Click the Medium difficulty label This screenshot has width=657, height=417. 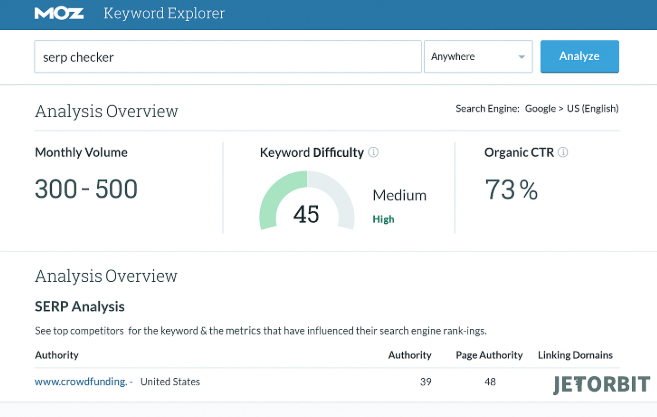tap(400, 195)
